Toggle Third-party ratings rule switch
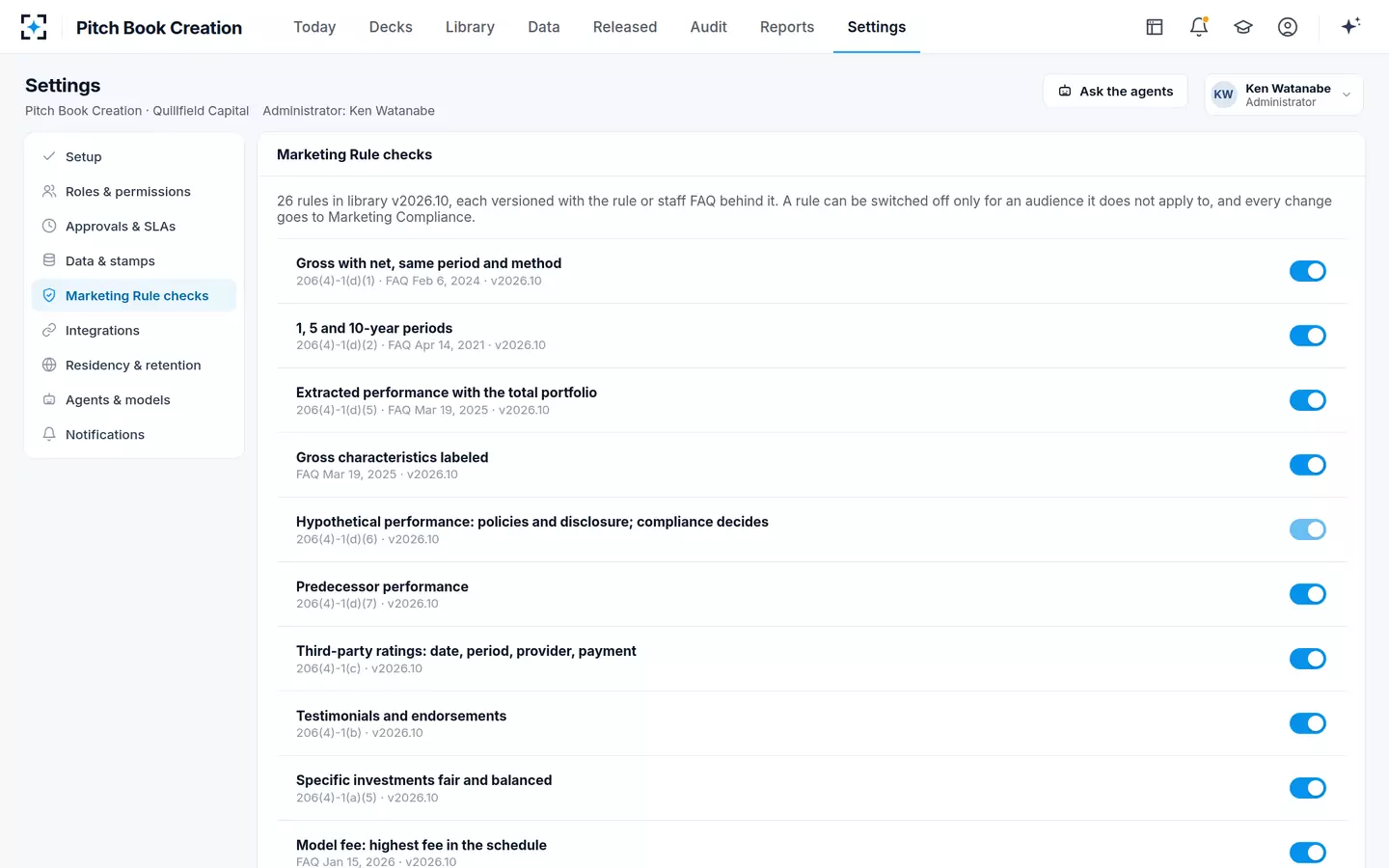Screen dimensions: 1389x868 [x=1308, y=659]
